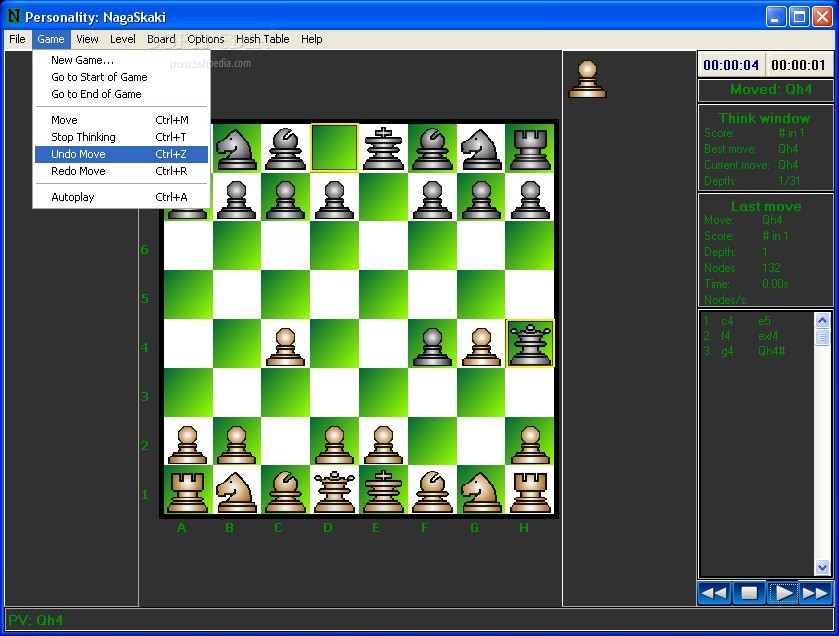Select the black knight on b8
839x636 pixels.
(237, 150)
